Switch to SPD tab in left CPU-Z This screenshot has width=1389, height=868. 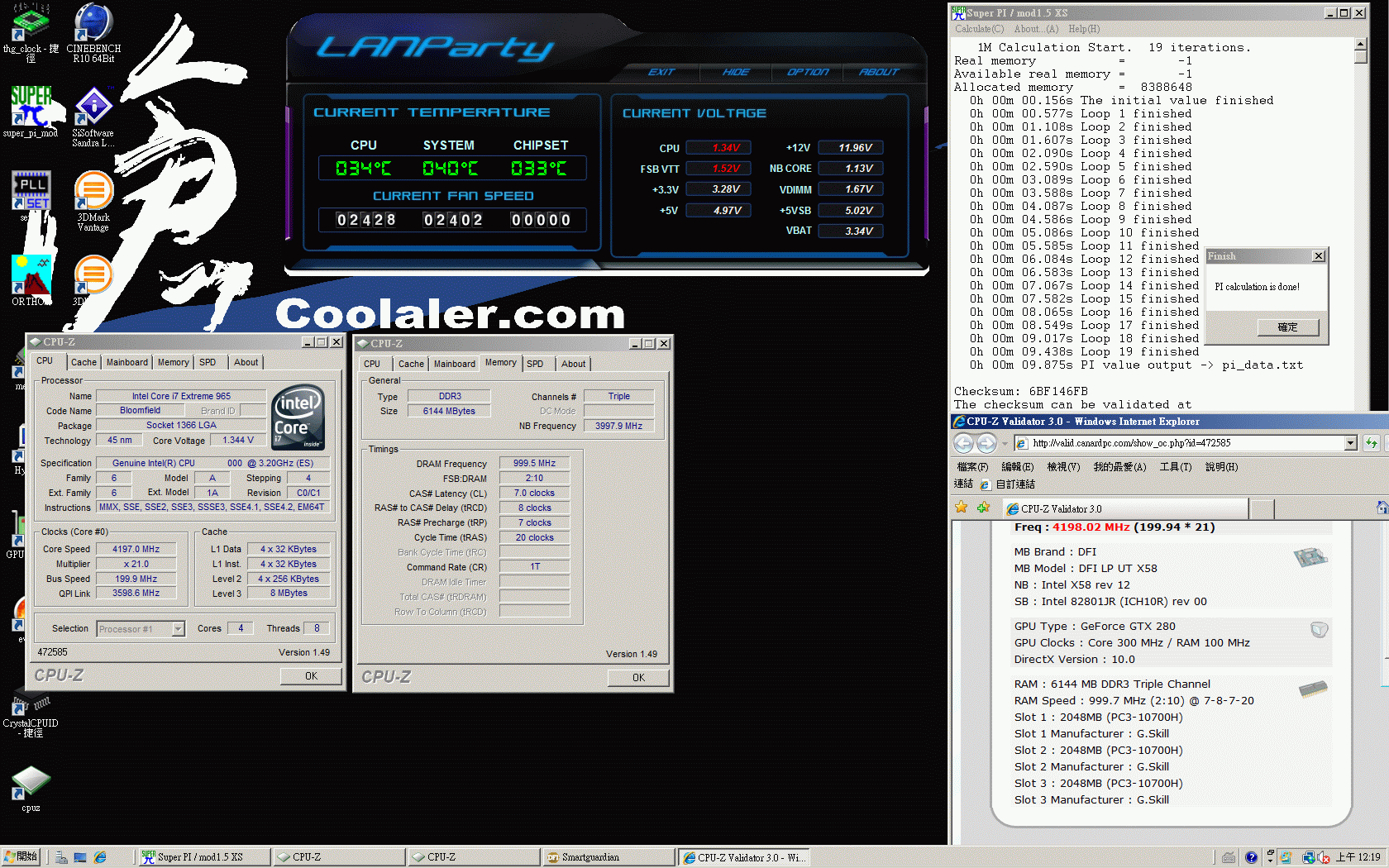[208, 362]
